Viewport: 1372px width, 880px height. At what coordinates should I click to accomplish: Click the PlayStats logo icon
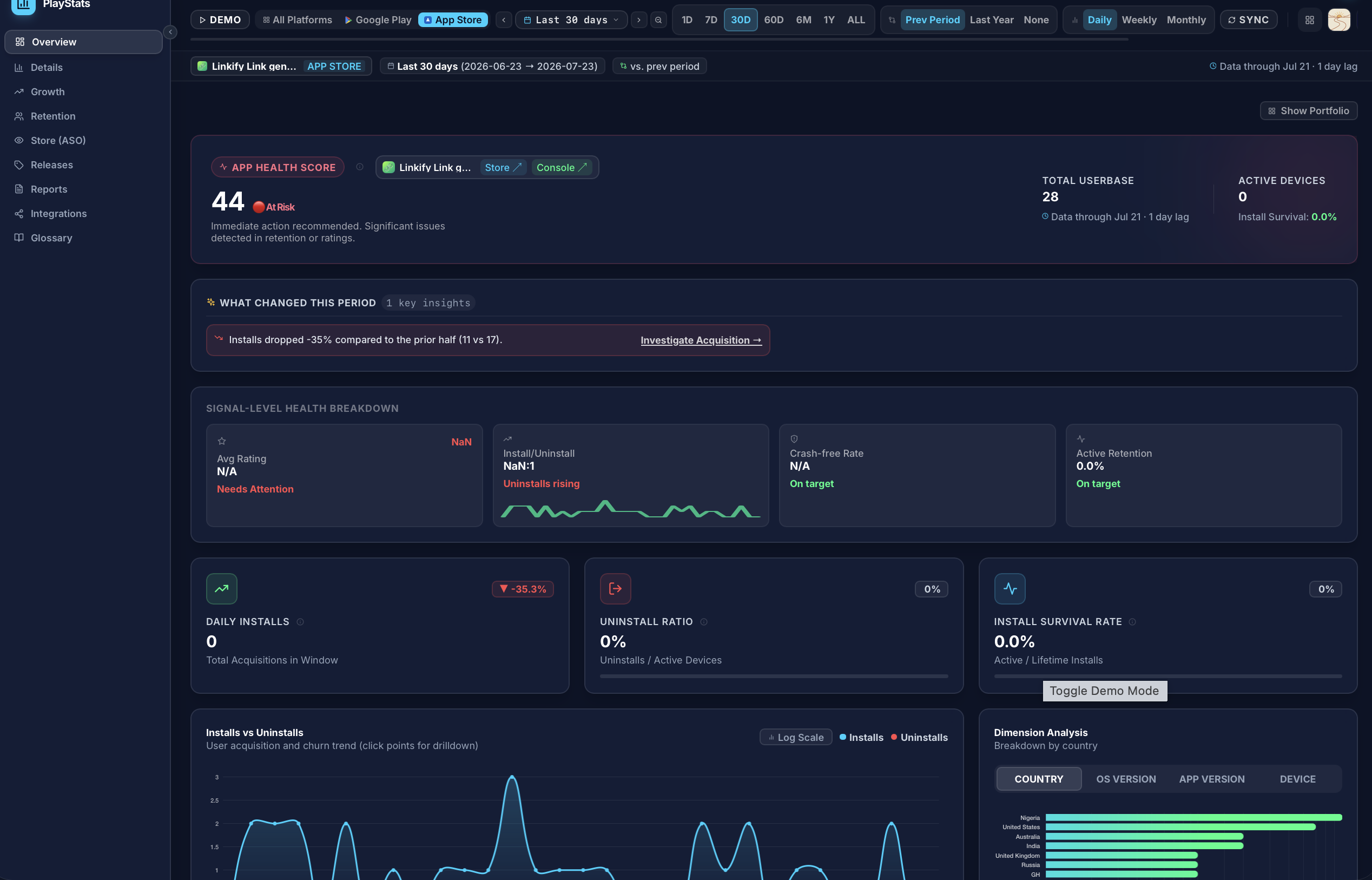[x=23, y=6]
